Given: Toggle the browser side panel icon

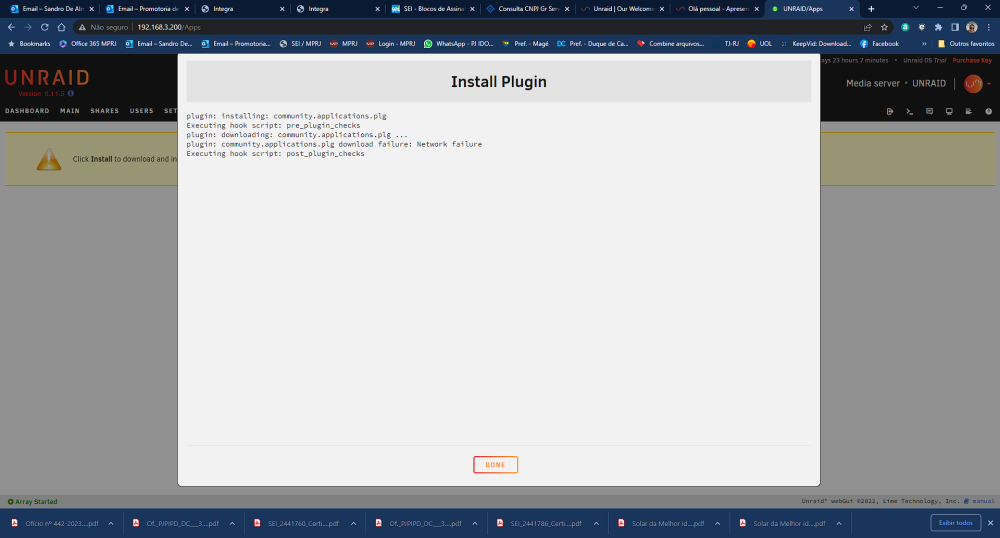Looking at the screenshot, I should (x=955, y=27).
